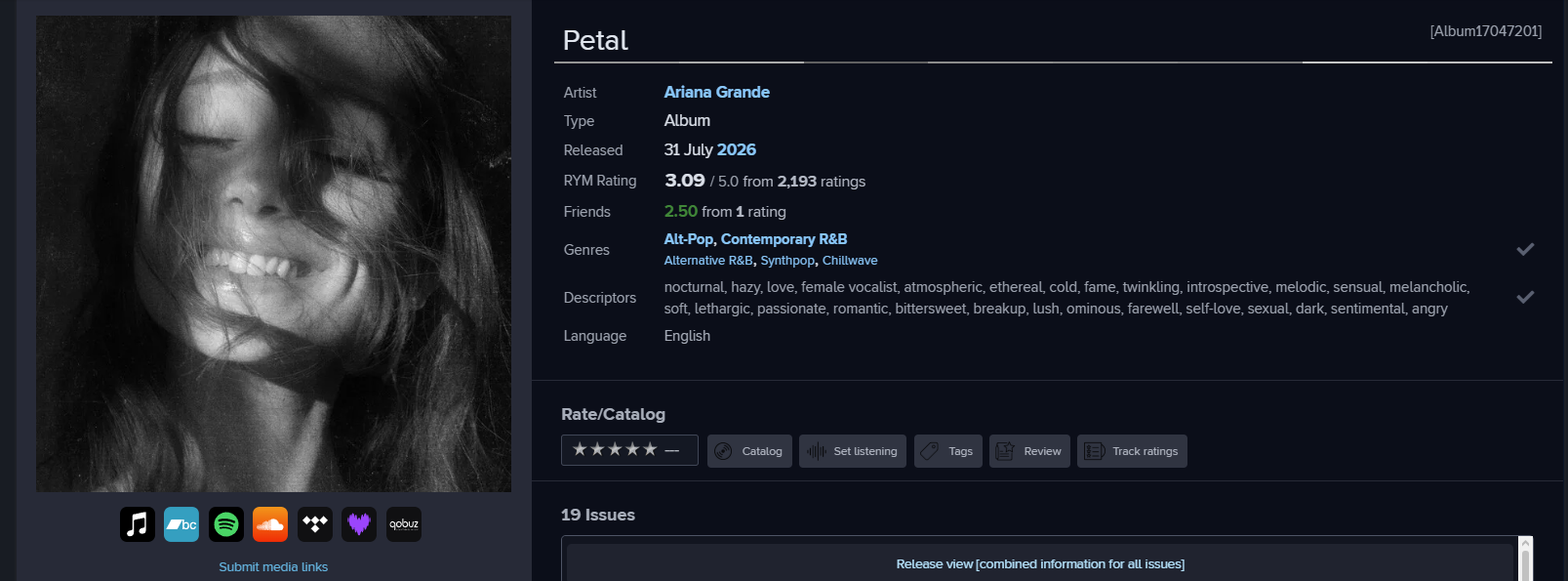Vote on descriptors using the checkmark
This screenshot has height=581, width=1568.
click(x=1525, y=297)
